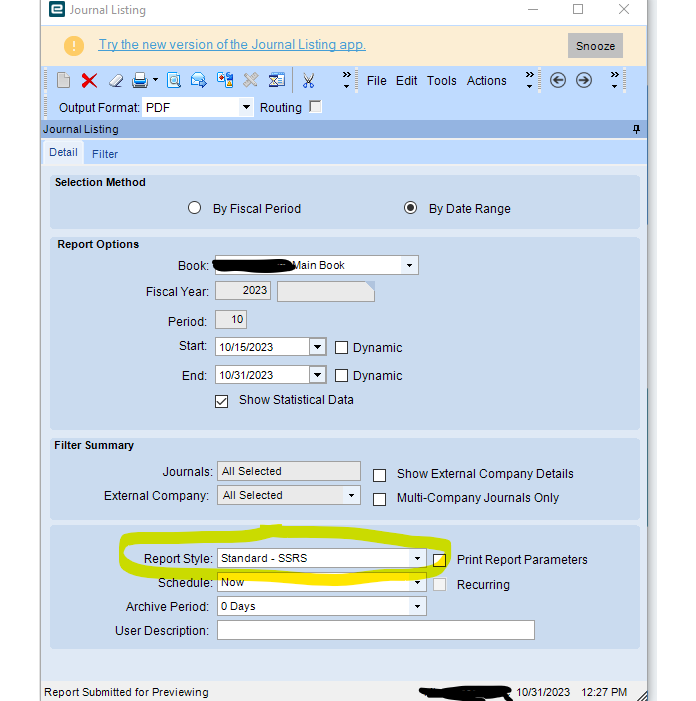The height and width of the screenshot is (701, 696).
Task: Switch to the Detail tab
Action: click(63, 152)
